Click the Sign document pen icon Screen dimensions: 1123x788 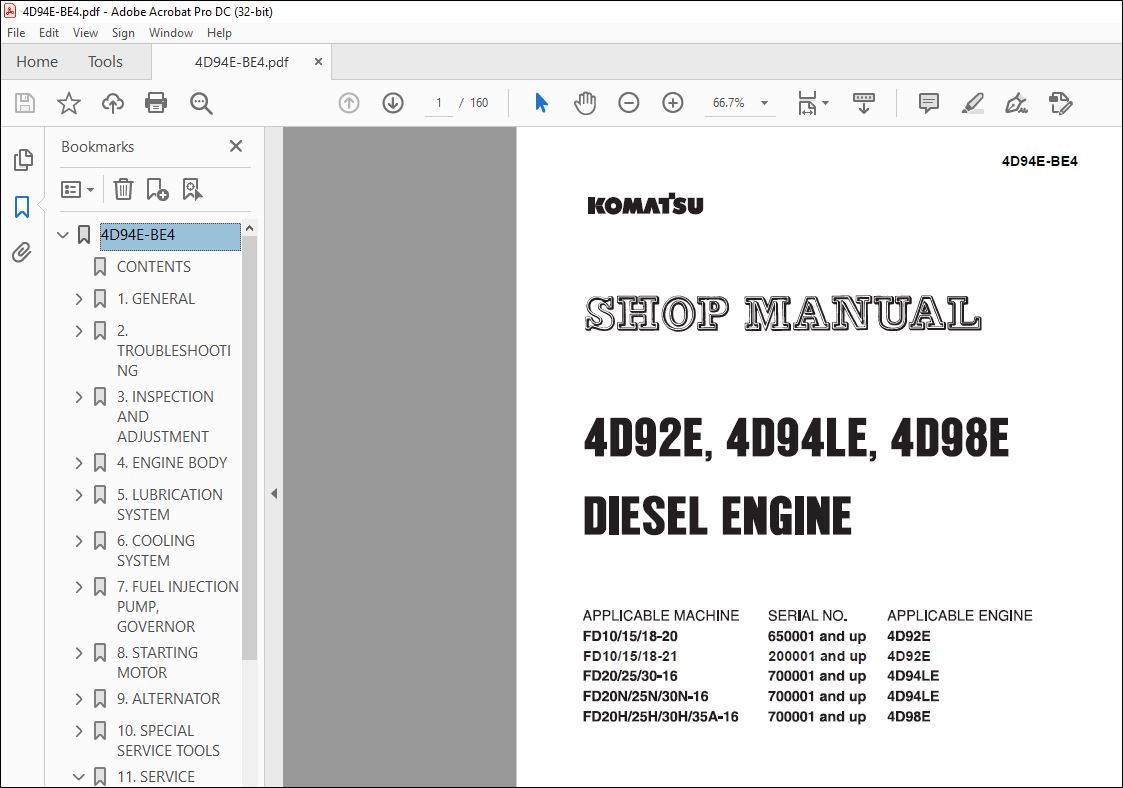(x=1016, y=103)
